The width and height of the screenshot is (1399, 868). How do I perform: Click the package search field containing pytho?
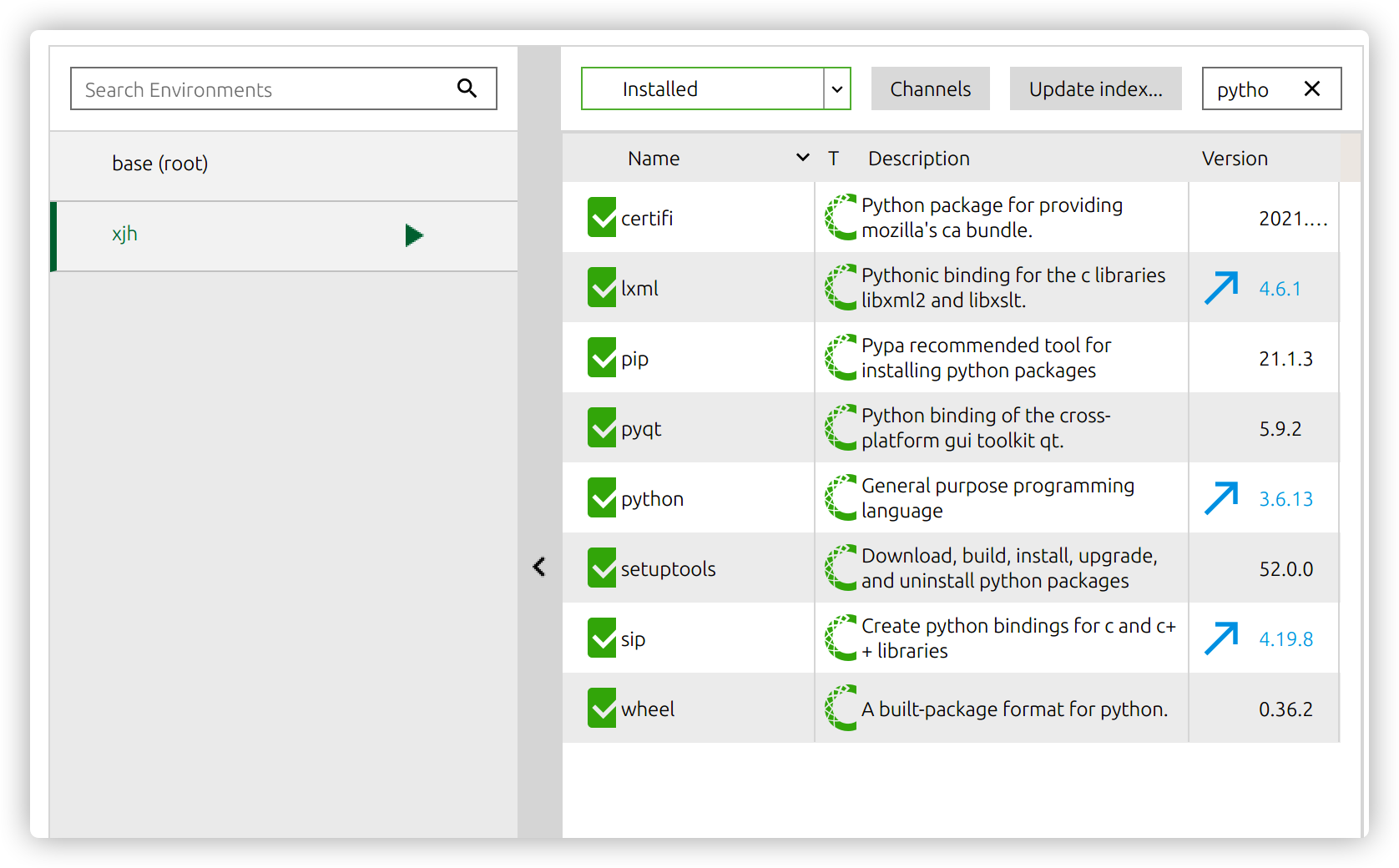1271,88
